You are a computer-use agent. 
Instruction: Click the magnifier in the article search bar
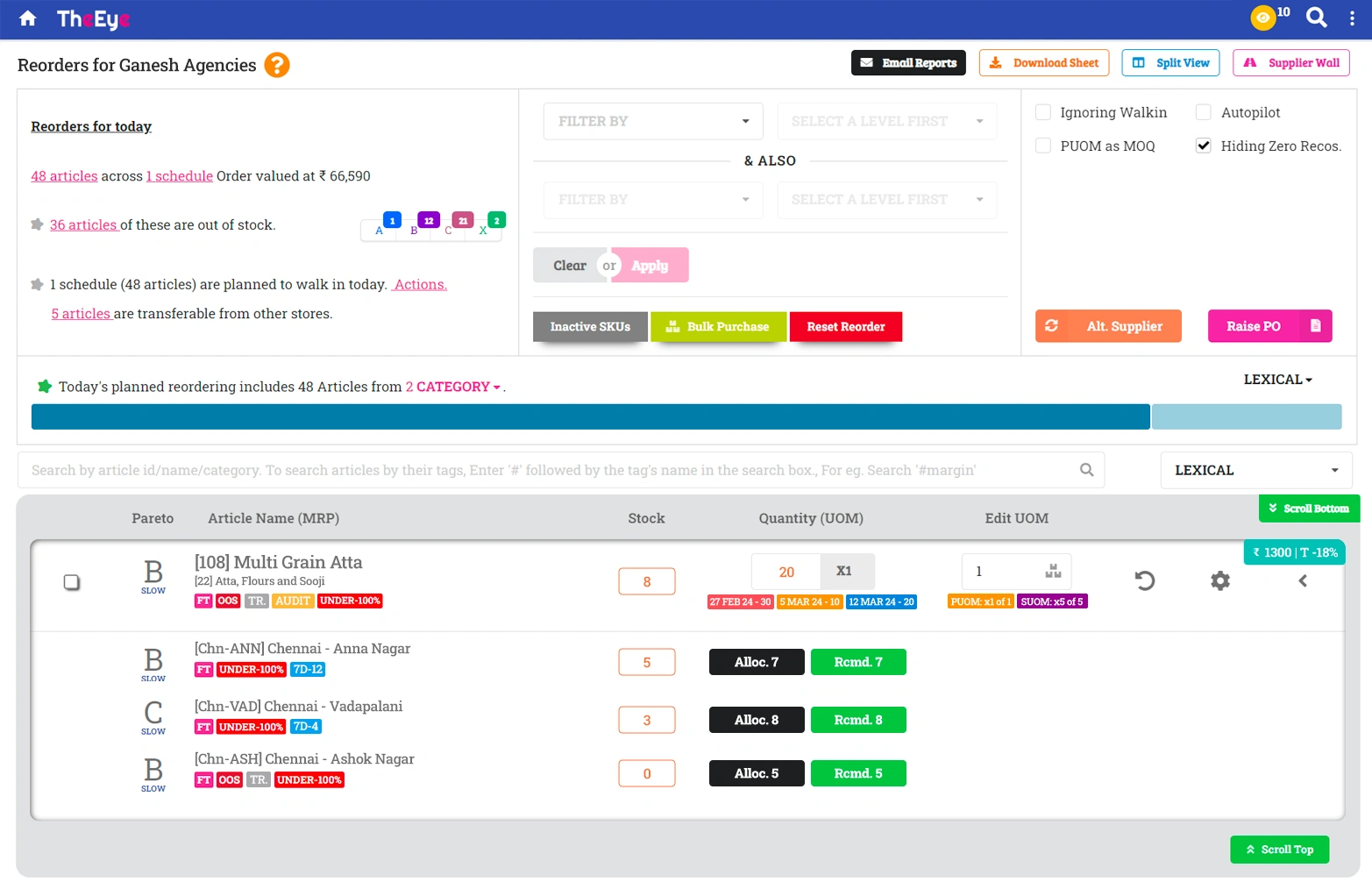(1087, 470)
